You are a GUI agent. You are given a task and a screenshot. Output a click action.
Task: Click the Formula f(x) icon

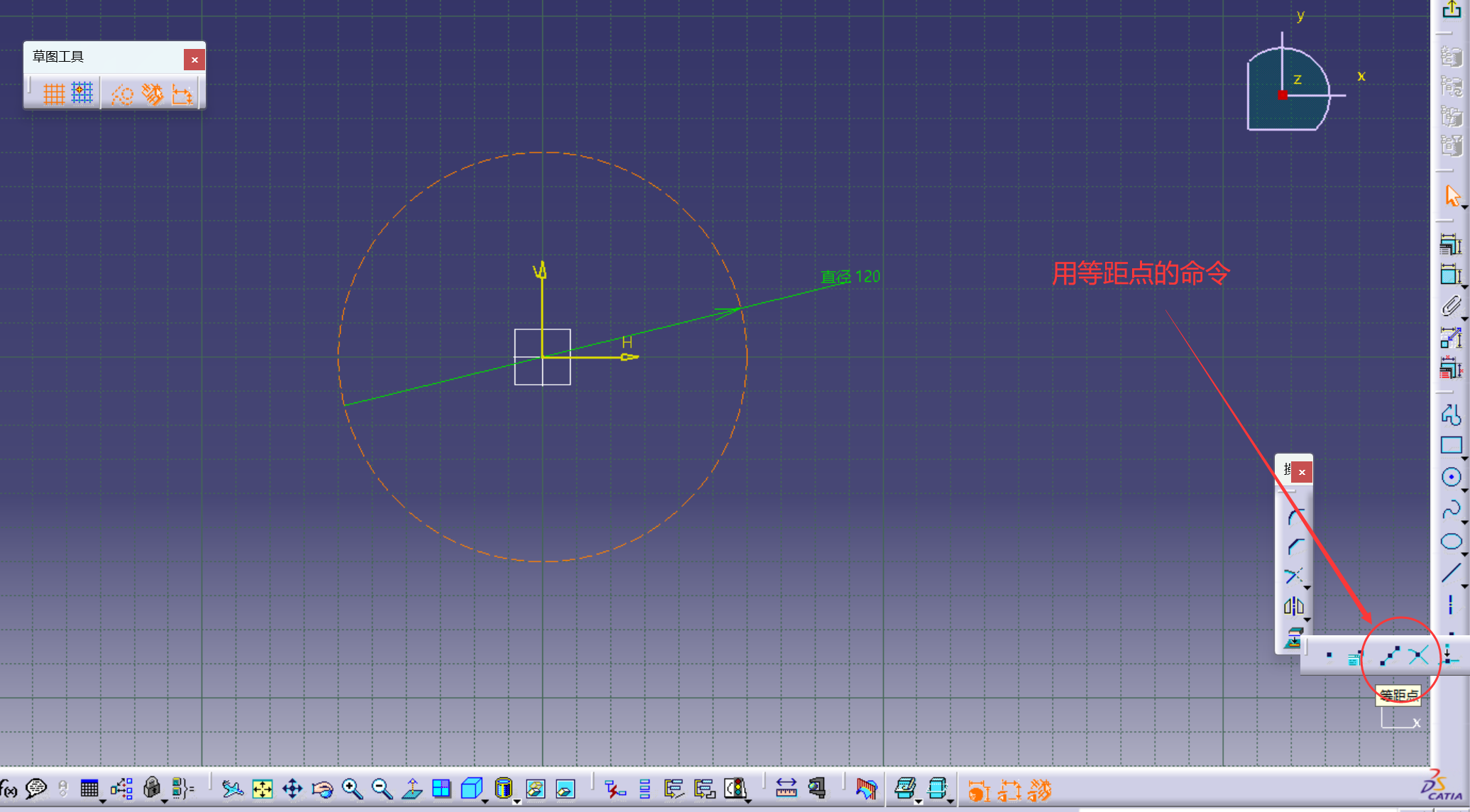pos(9,789)
